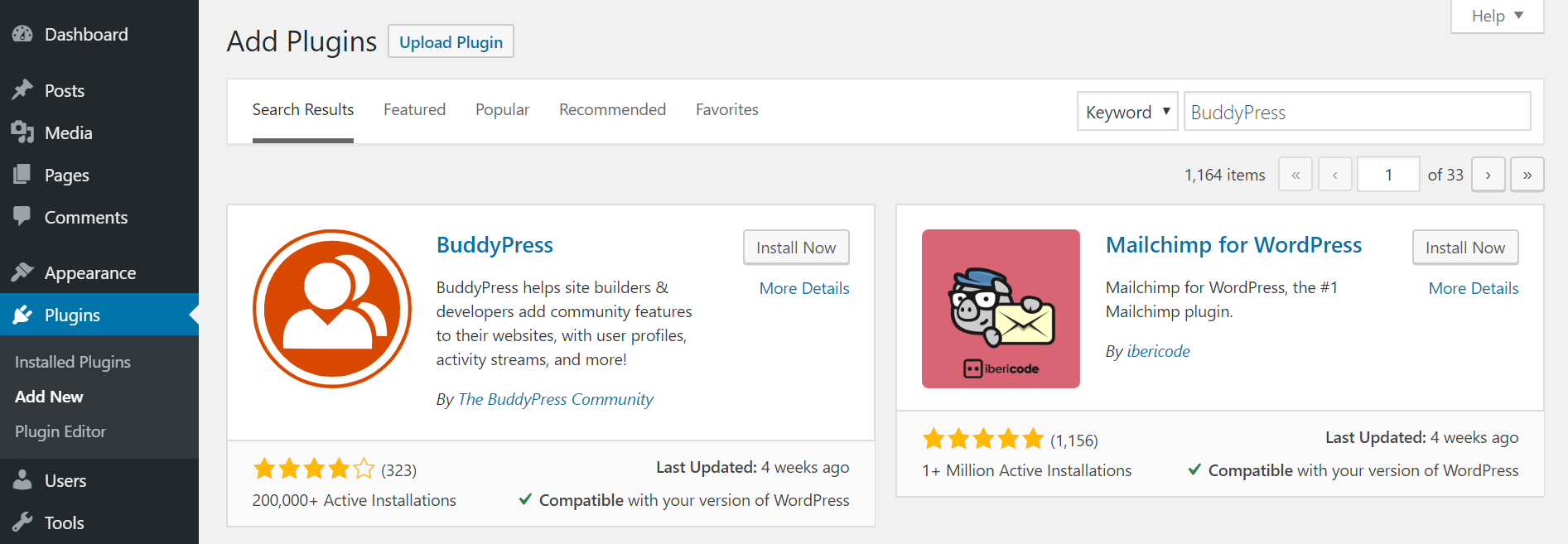The width and height of the screenshot is (1568, 544).
Task: Open BuddyPress plugin title link
Action: click(x=495, y=245)
